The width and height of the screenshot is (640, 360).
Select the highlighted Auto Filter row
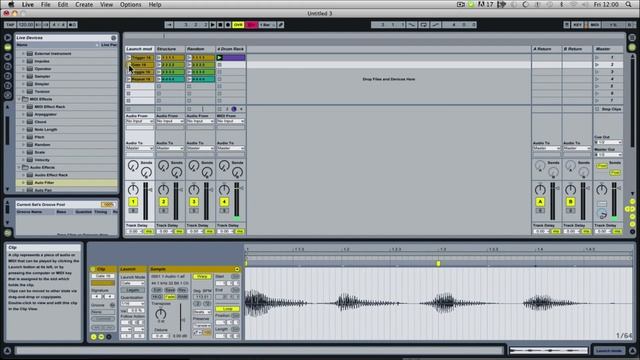coord(67,182)
